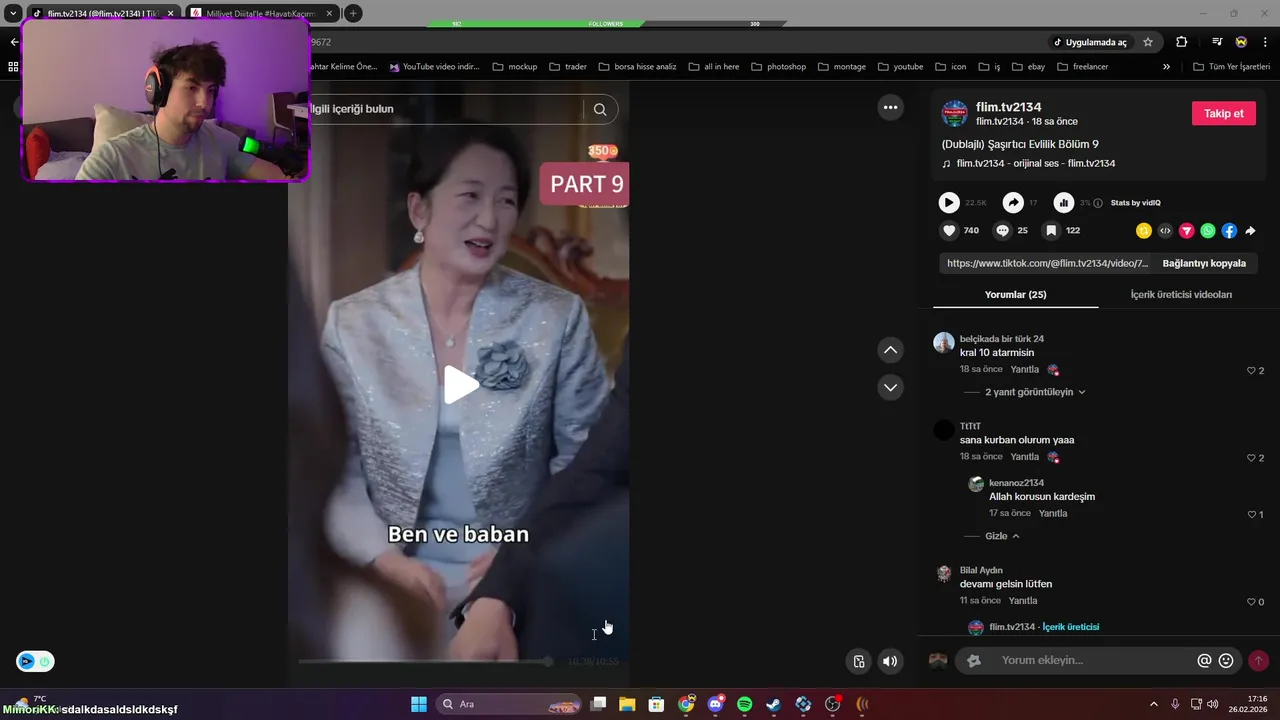
Task: Mute the video with the speaker icon
Action: 889,661
